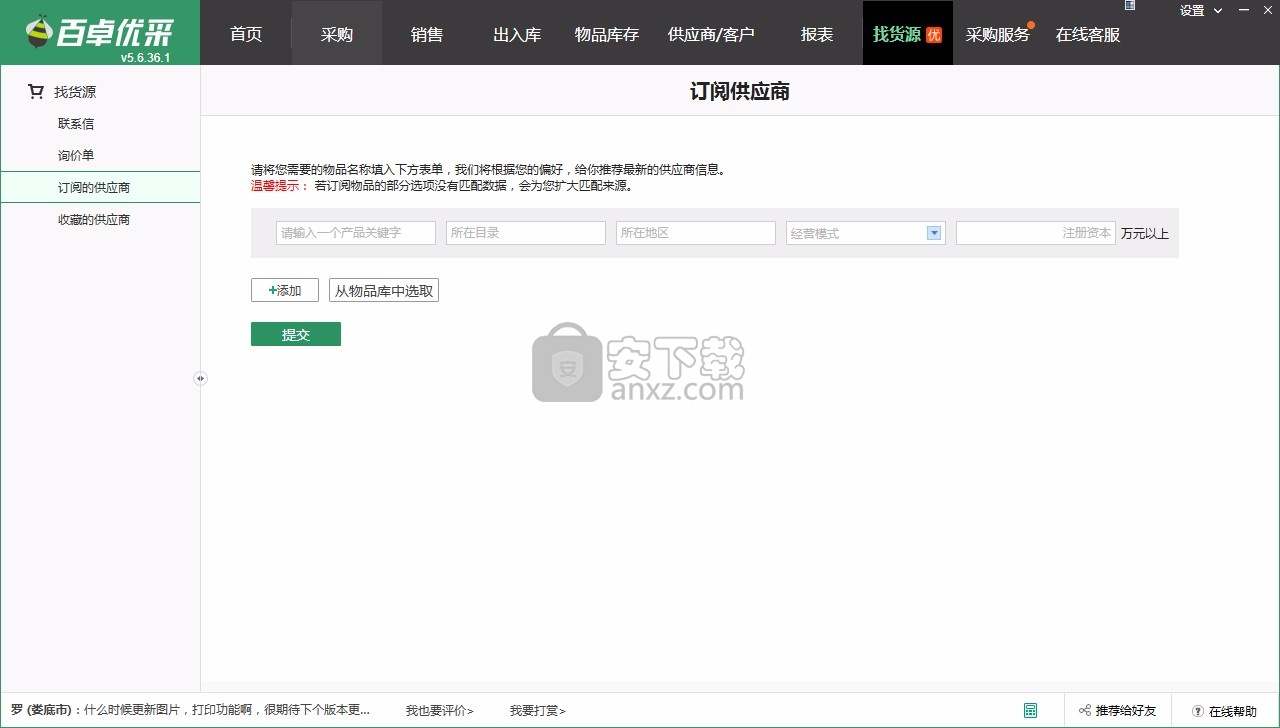This screenshot has height=728, width=1280.
Task: Click the question-mark icon beside 在线帮助
Action: tap(1198, 711)
